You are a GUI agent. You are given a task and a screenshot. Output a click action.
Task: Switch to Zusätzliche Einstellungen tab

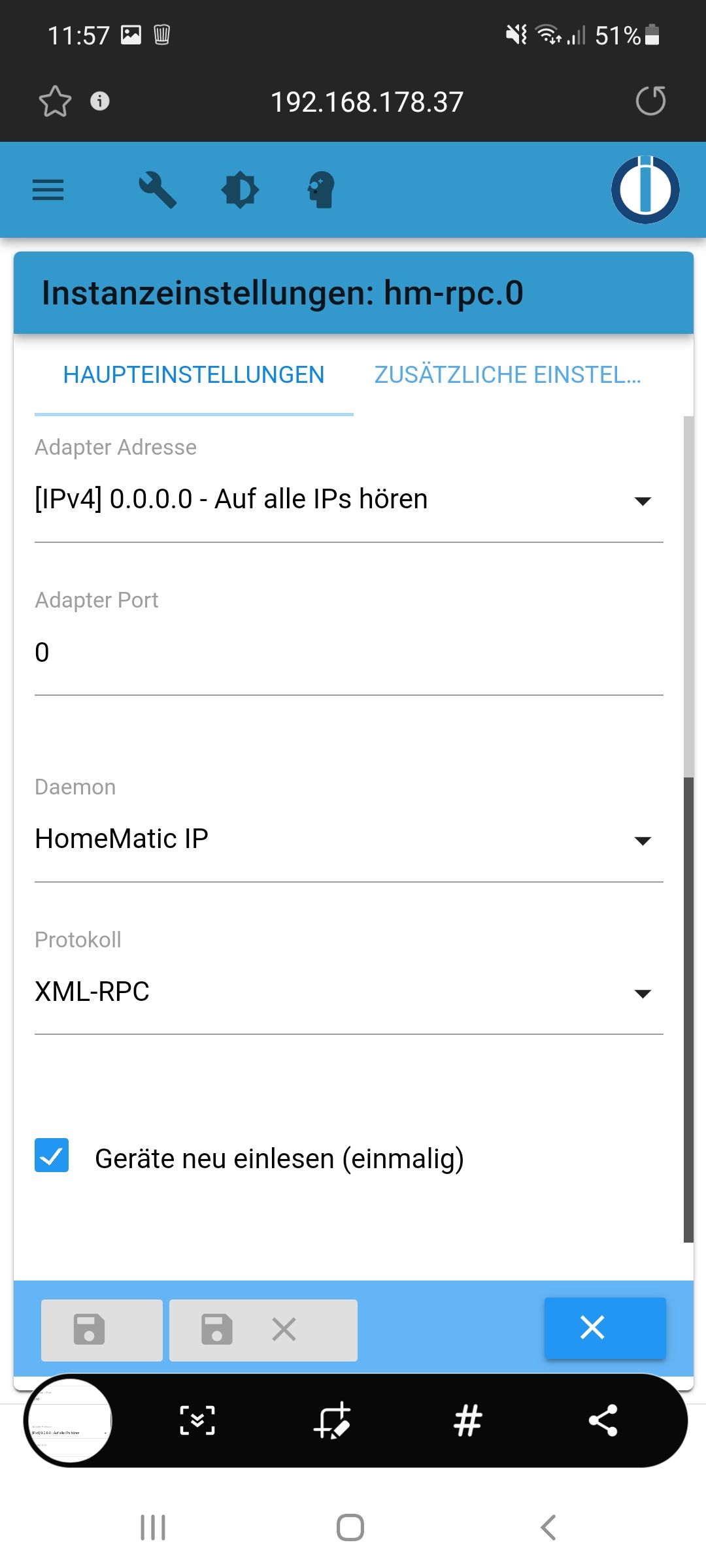pyautogui.click(x=507, y=375)
